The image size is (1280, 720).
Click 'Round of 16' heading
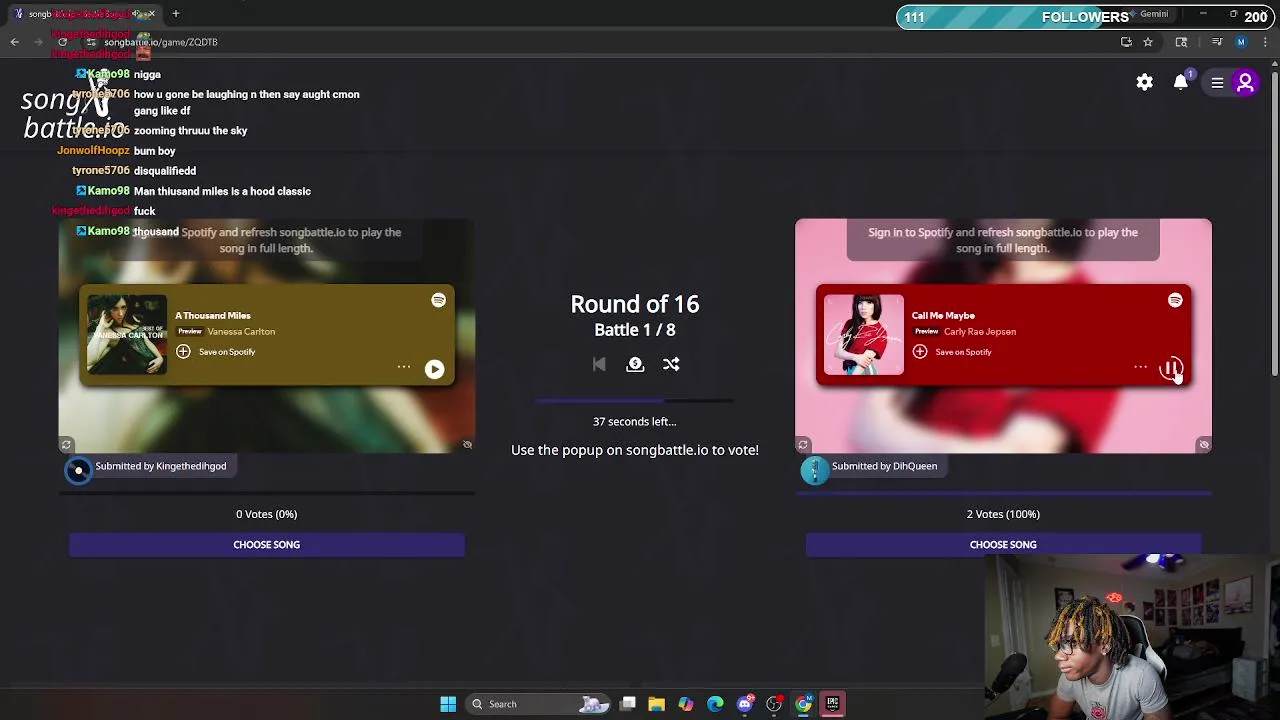(635, 304)
